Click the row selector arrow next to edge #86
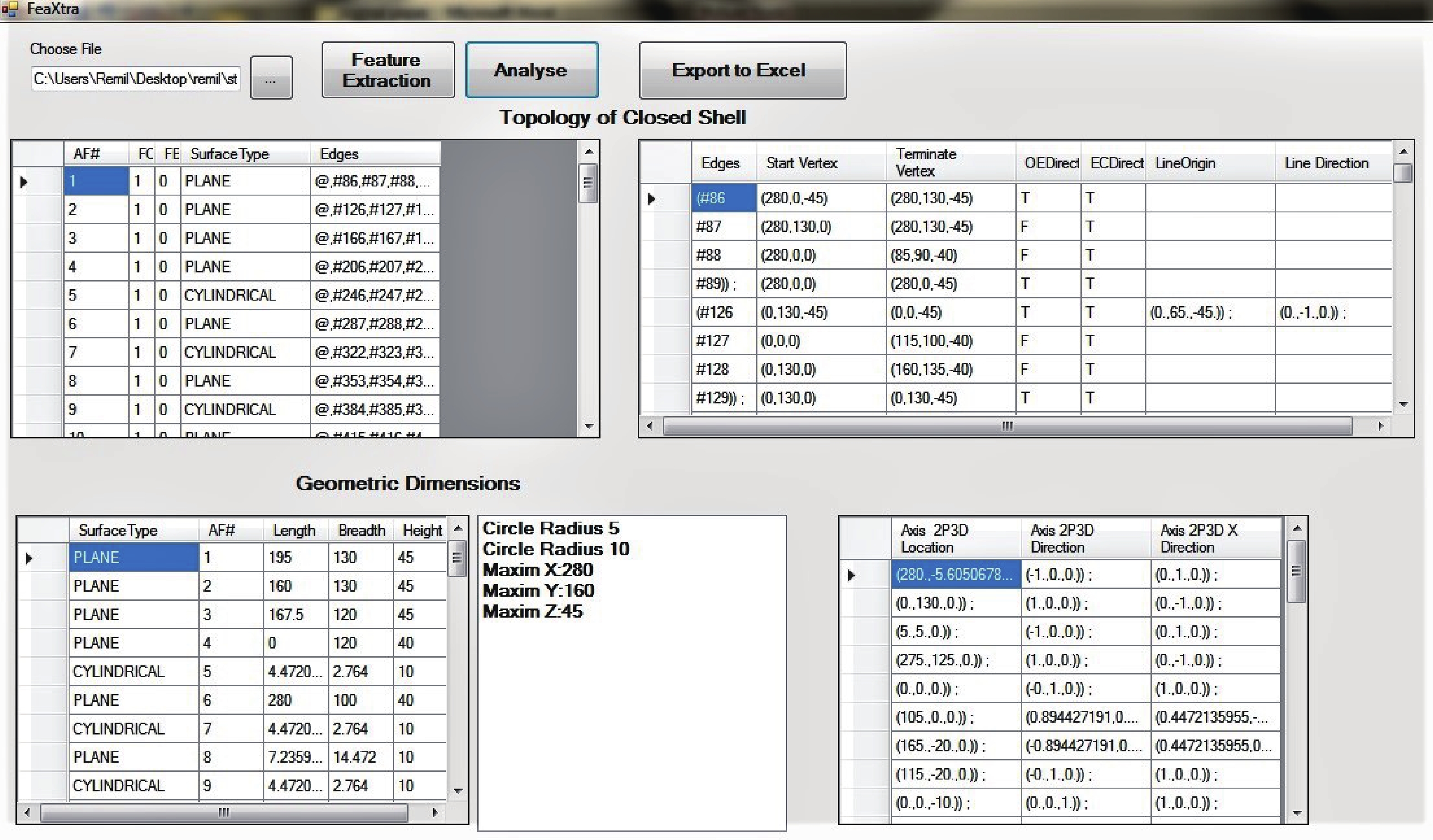This screenshot has height=840, width=1433. tap(651, 198)
